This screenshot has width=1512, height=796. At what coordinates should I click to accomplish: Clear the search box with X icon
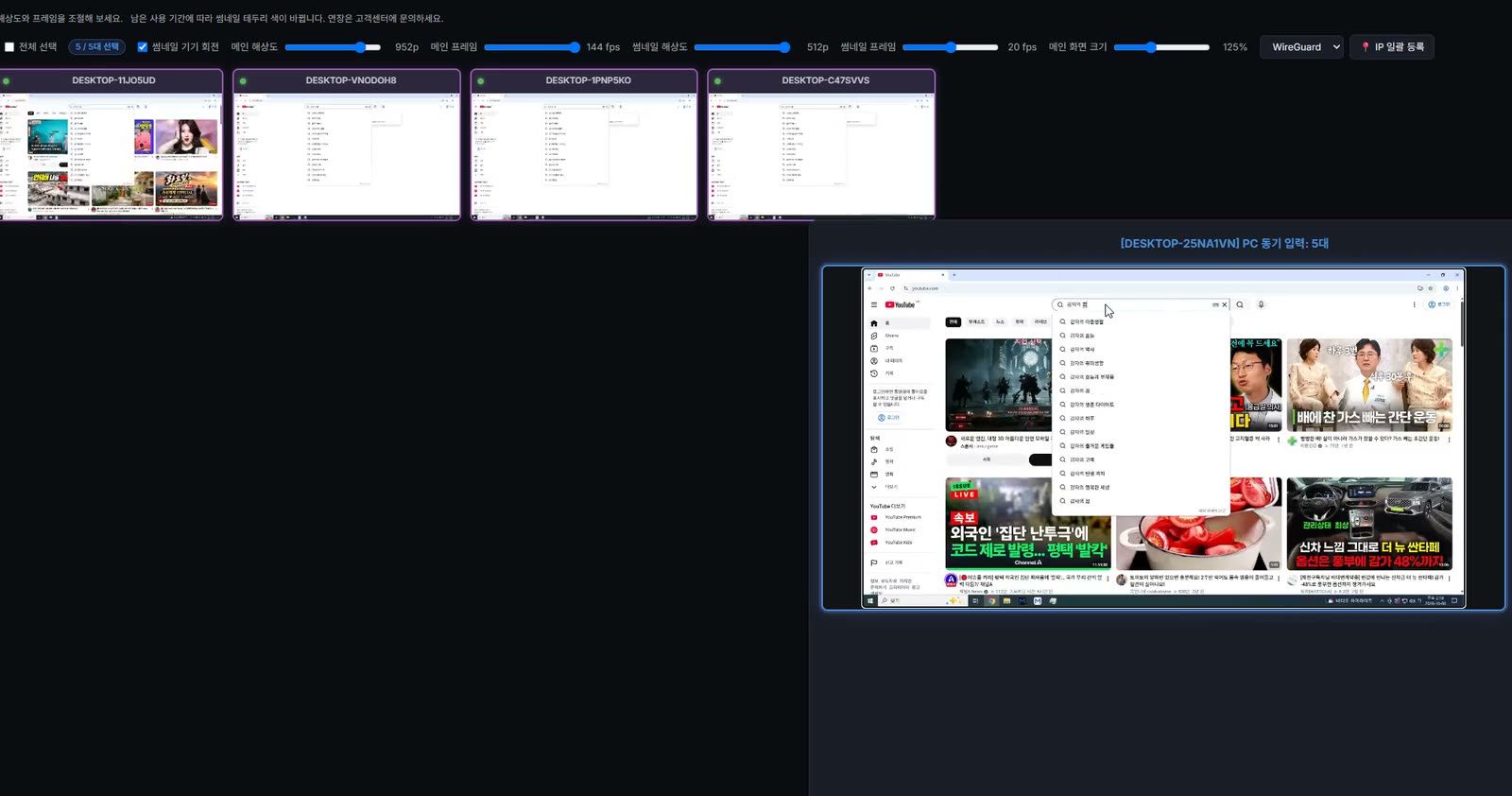[1225, 304]
